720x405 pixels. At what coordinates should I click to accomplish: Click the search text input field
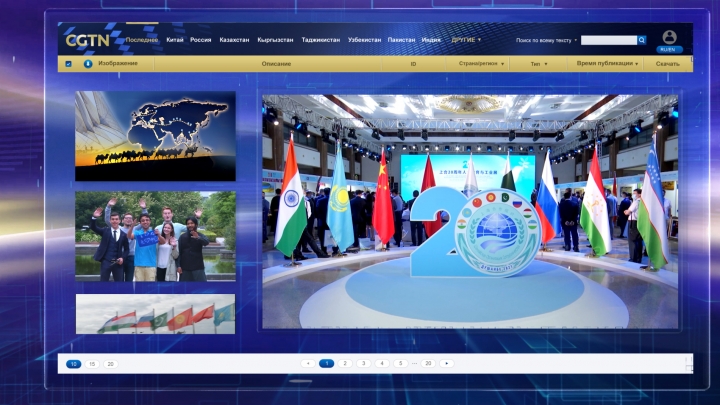point(608,40)
